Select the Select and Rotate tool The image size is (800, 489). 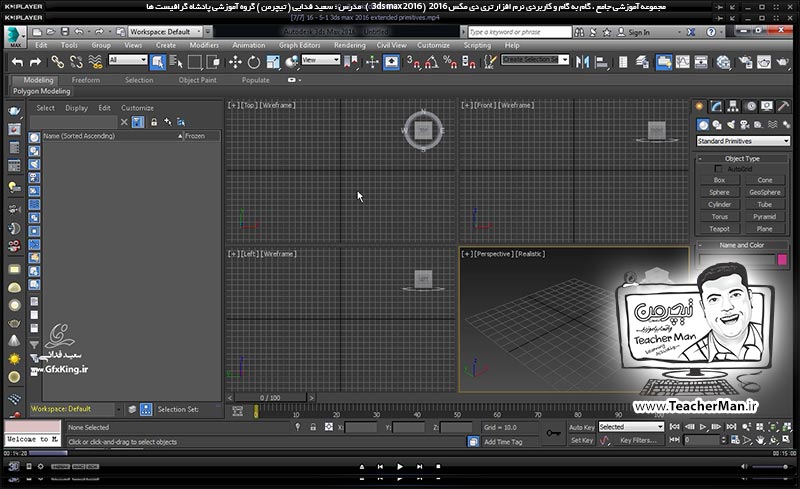tap(254, 62)
